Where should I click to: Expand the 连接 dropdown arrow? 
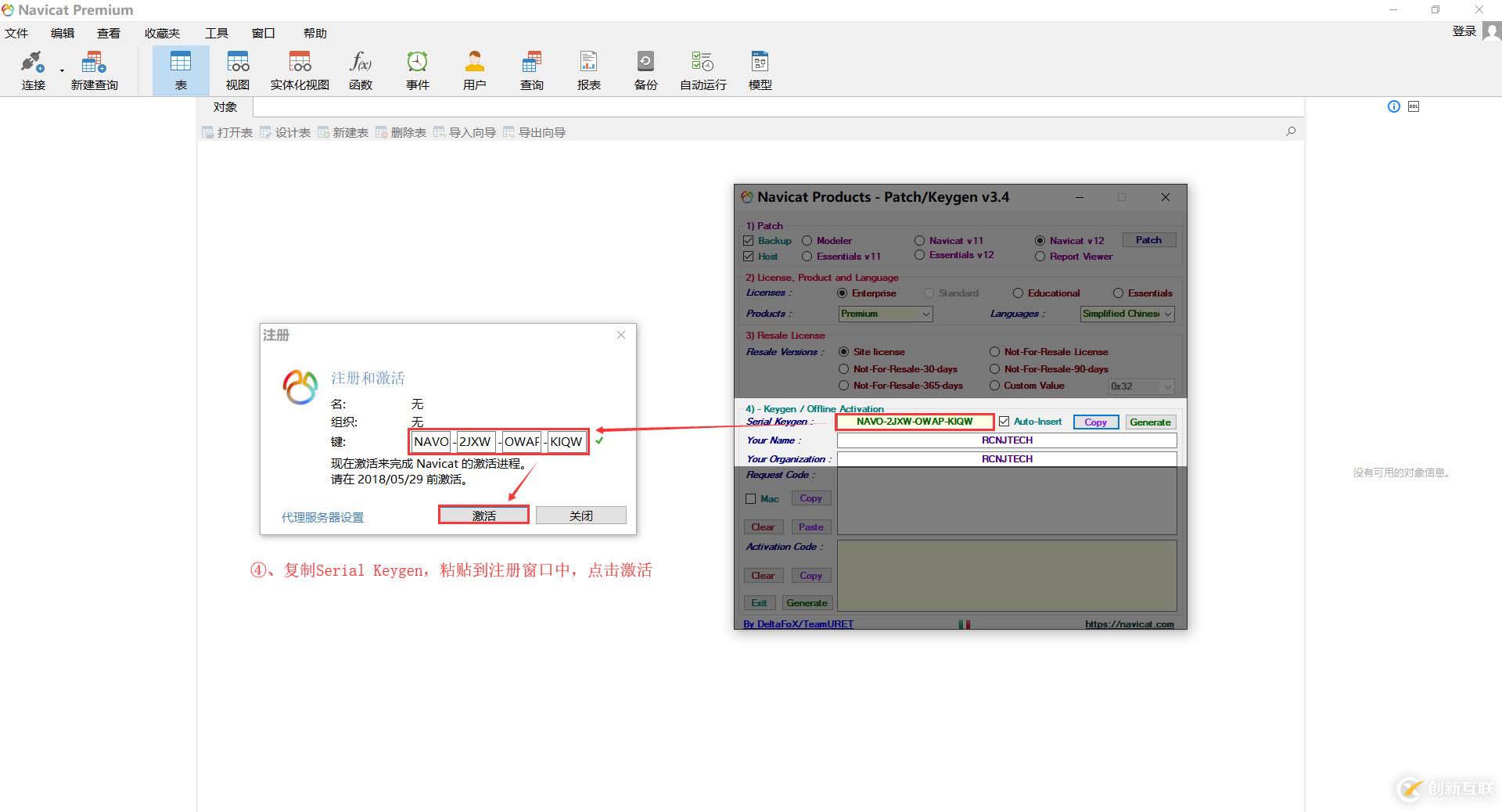[62, 71]
